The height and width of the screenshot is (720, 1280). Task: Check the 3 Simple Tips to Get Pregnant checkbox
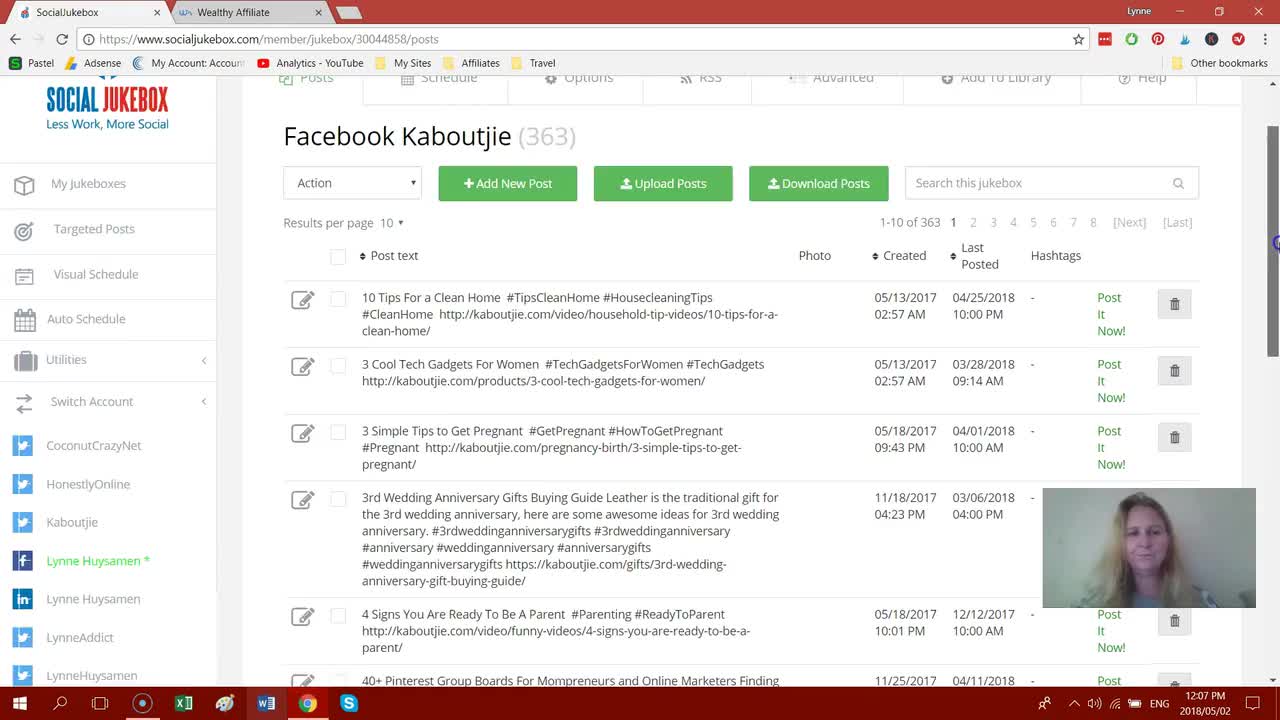coord(338,432)
